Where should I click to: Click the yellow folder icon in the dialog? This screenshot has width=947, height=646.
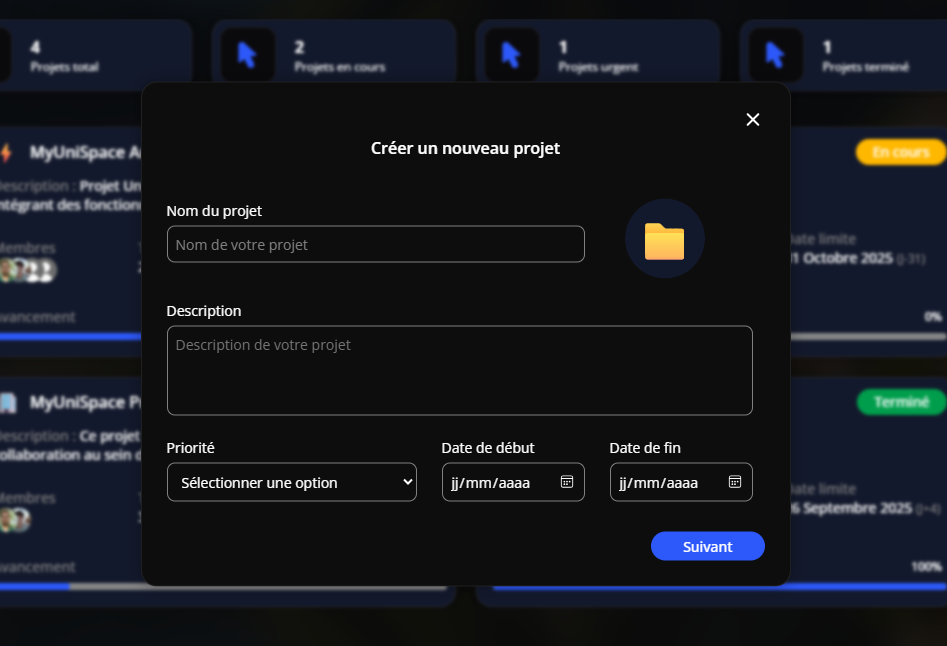point(664,240)
